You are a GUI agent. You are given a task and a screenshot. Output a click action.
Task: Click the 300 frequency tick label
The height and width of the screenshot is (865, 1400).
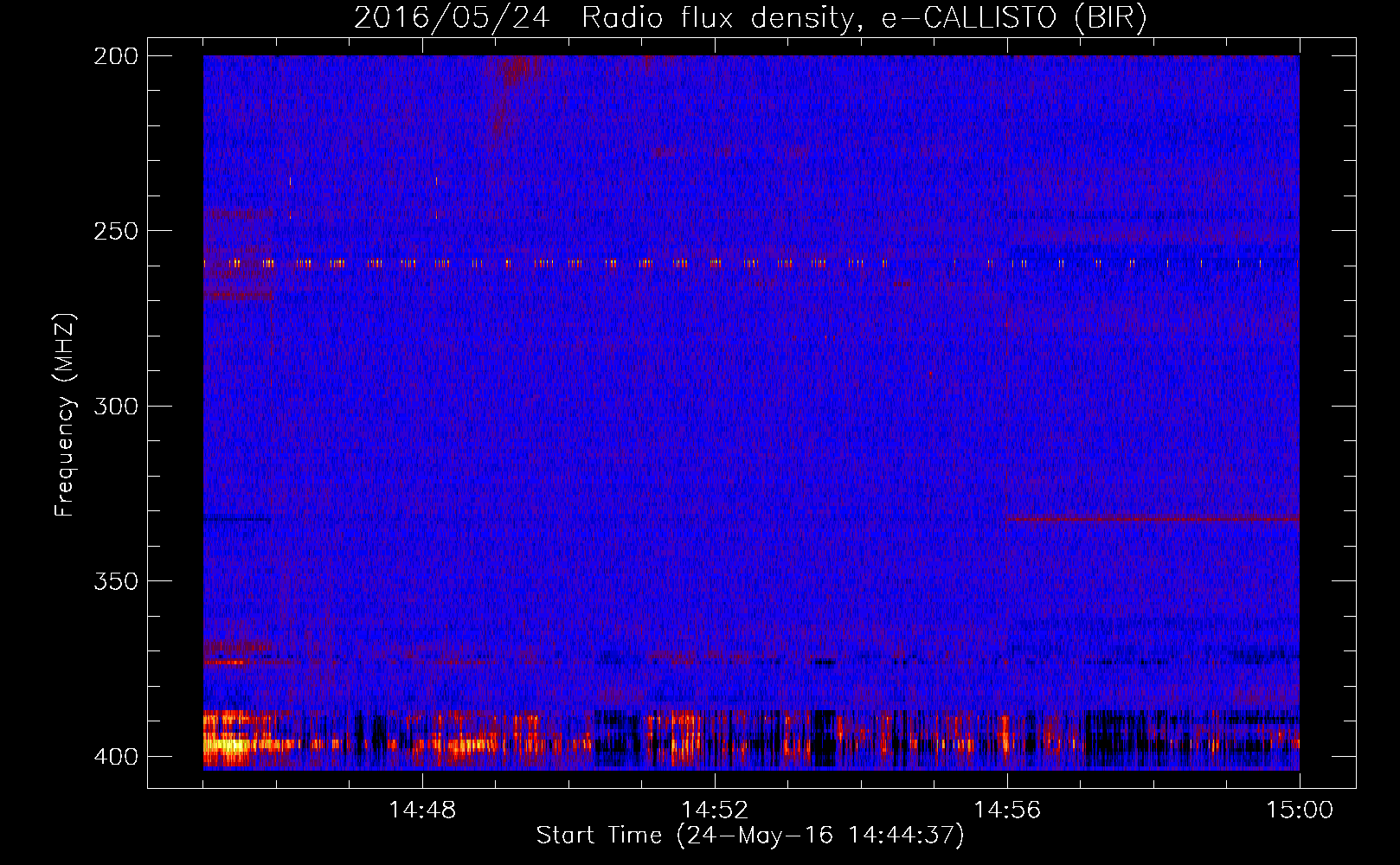[x=116, y=407]
